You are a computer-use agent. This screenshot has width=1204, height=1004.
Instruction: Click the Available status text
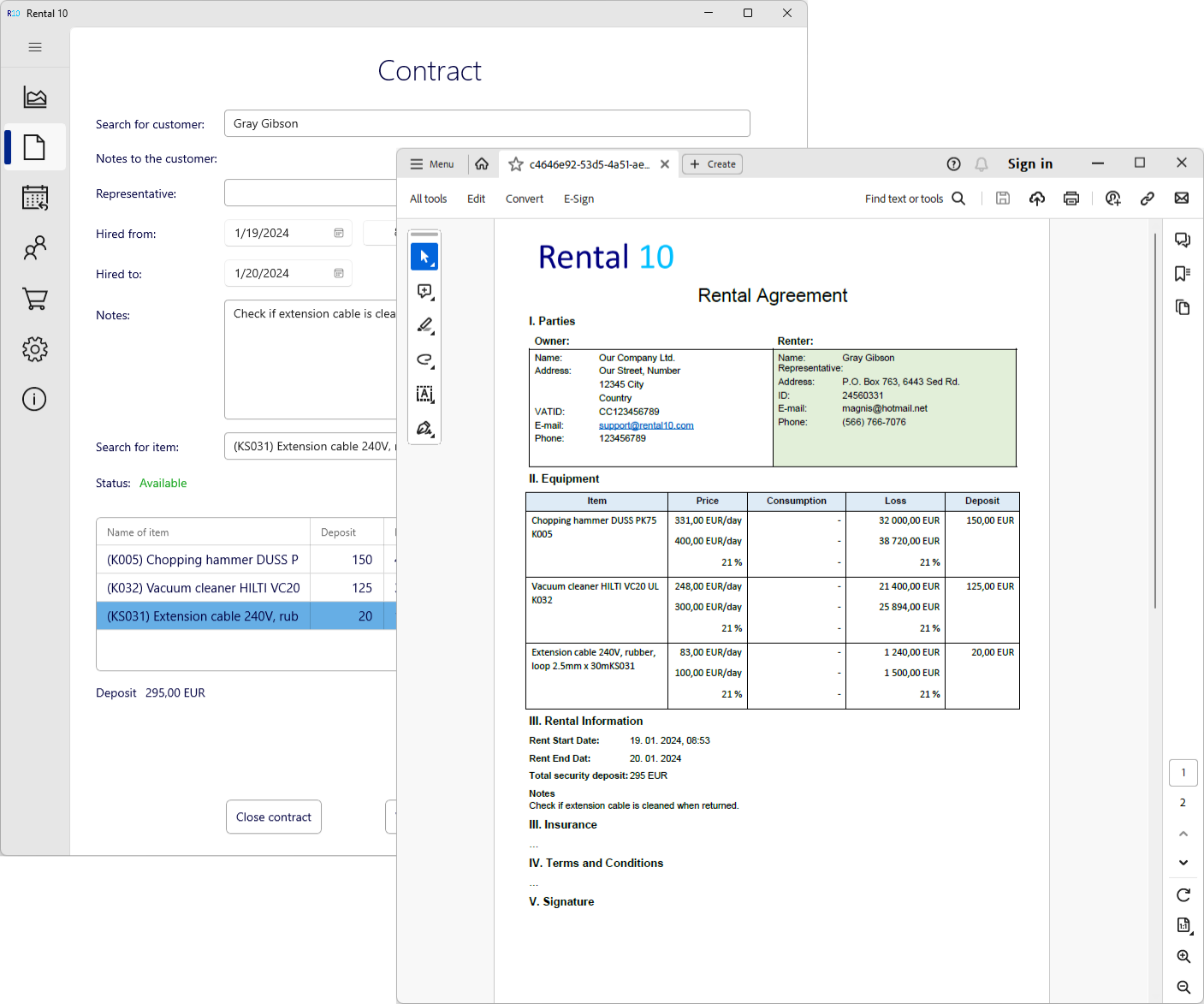[163, 484]
